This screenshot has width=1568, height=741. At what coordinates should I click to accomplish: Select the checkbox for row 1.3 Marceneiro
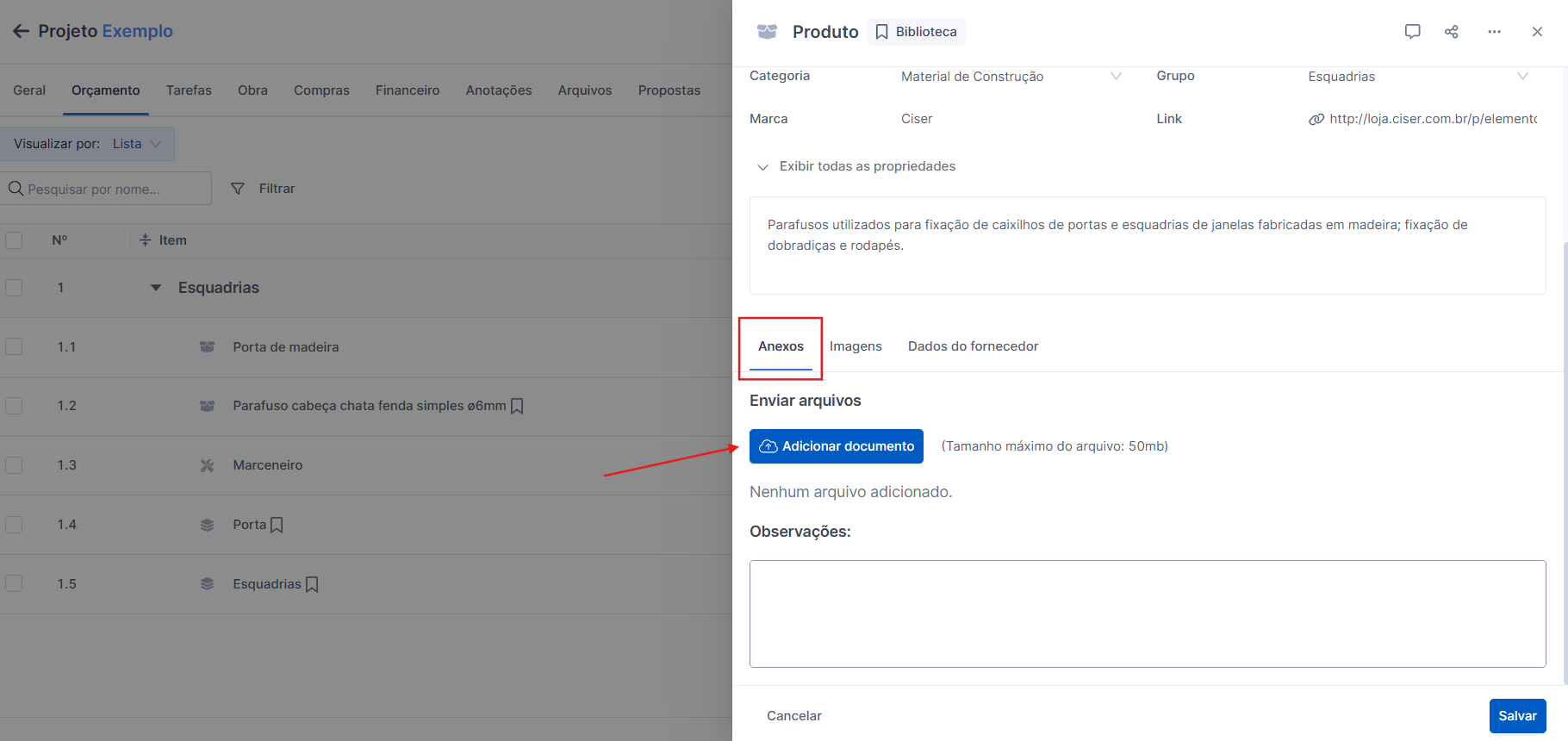(14, 465)
